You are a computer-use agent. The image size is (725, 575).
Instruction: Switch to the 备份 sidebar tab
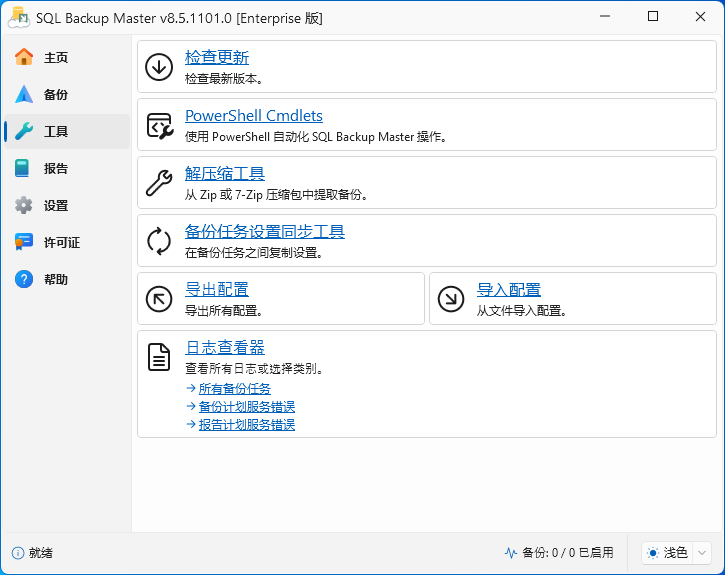[68, 94]
